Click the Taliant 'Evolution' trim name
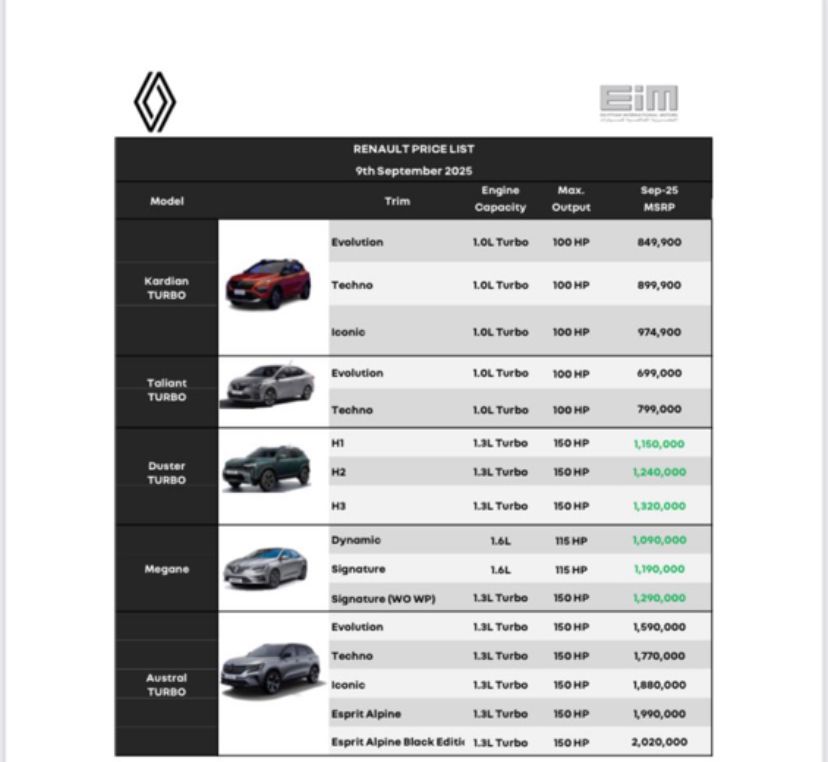This screenshot has height=762, width=828. (357, 373)
